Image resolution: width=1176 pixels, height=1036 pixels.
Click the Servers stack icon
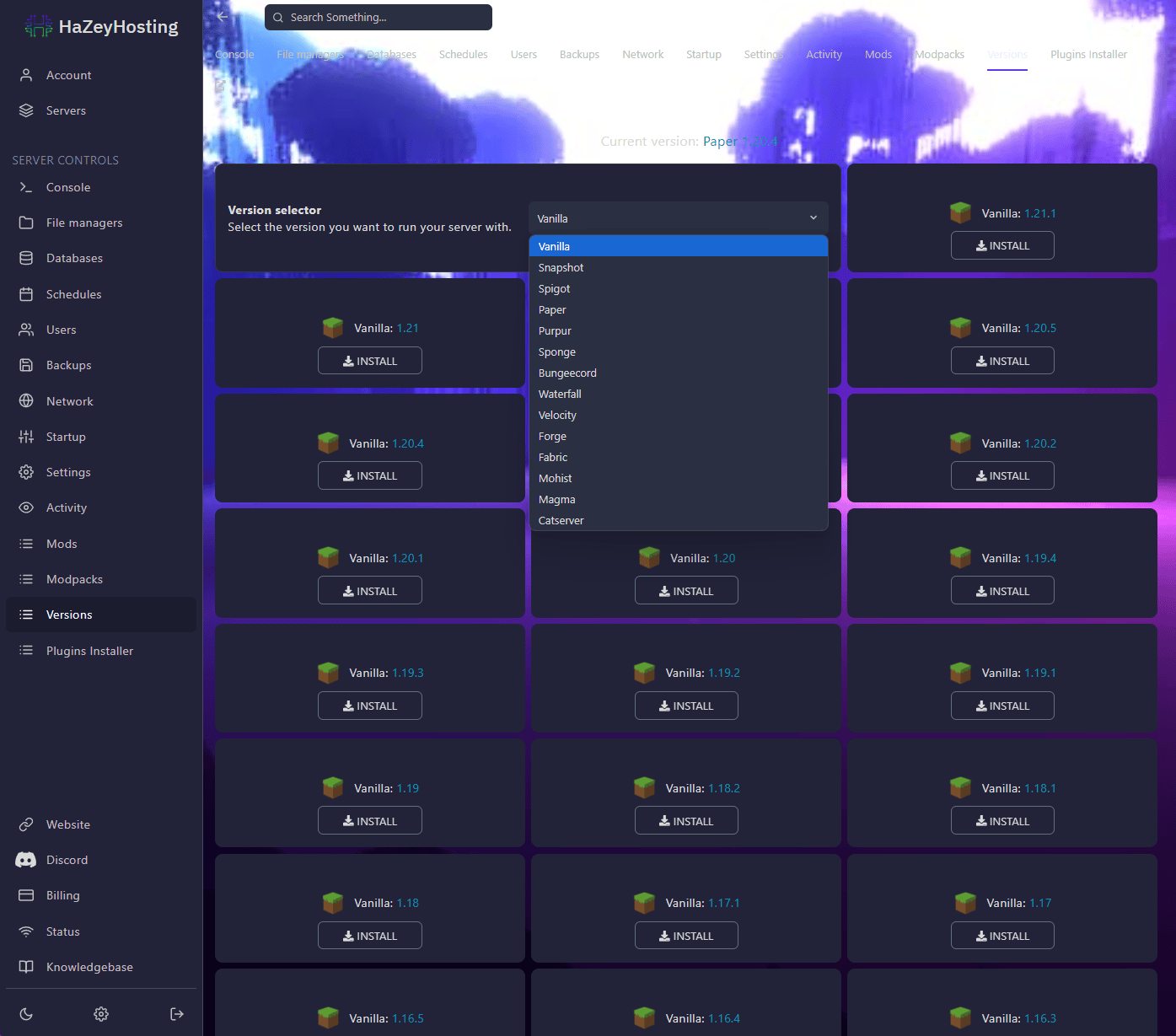pos(26,110)
